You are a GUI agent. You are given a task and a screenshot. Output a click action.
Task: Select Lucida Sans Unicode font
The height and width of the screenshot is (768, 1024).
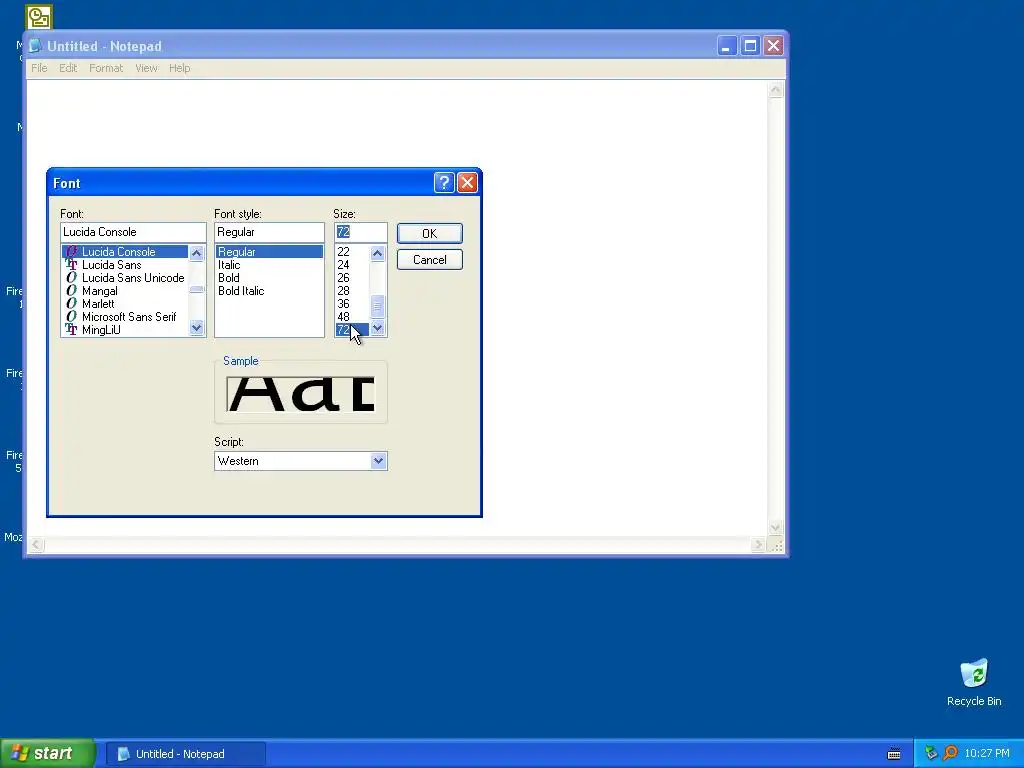(x=133, y=278)
